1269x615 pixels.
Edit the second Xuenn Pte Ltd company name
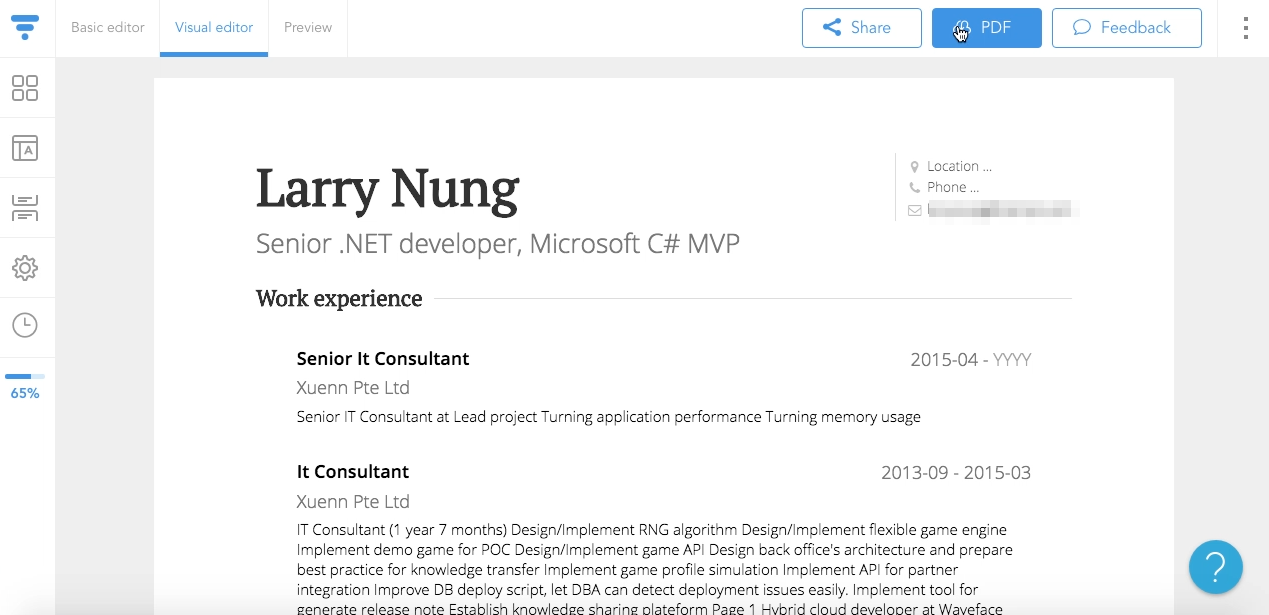click(x=353, y=502)
